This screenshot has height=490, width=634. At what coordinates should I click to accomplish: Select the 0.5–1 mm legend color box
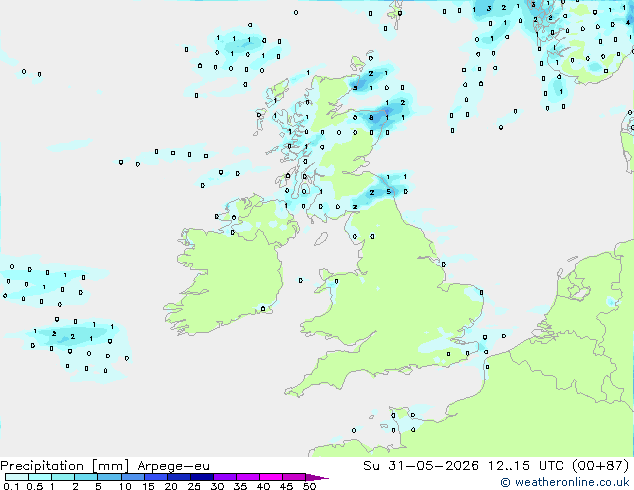click(40, 477)
